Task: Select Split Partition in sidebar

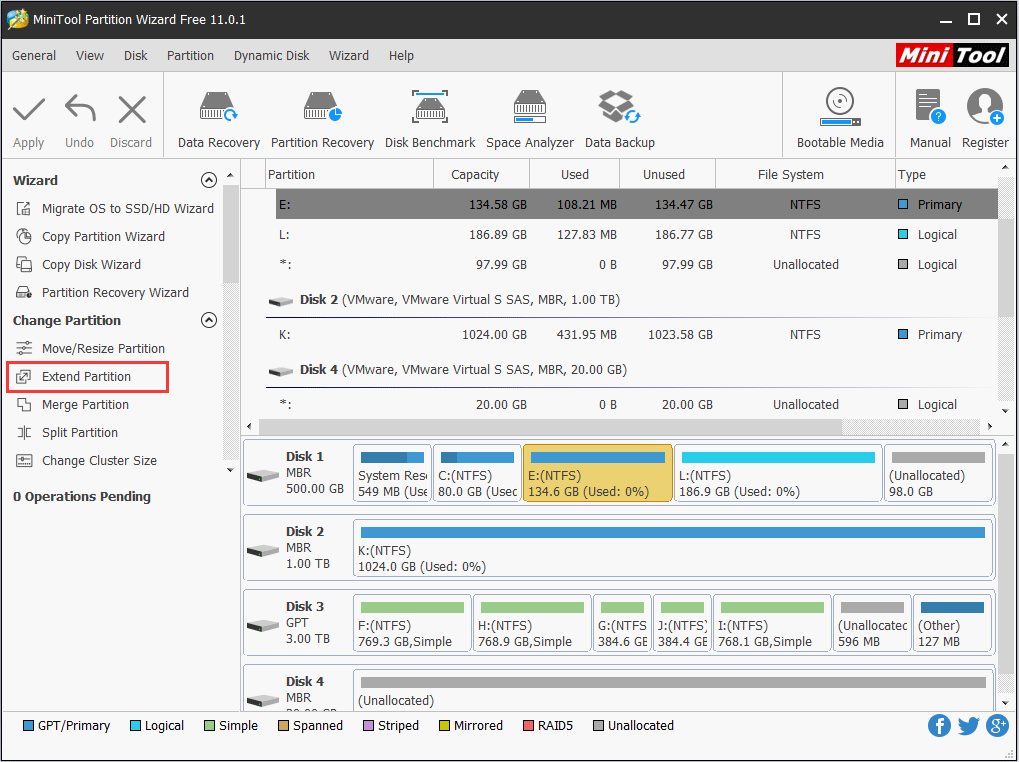Action: coord(66,433)
